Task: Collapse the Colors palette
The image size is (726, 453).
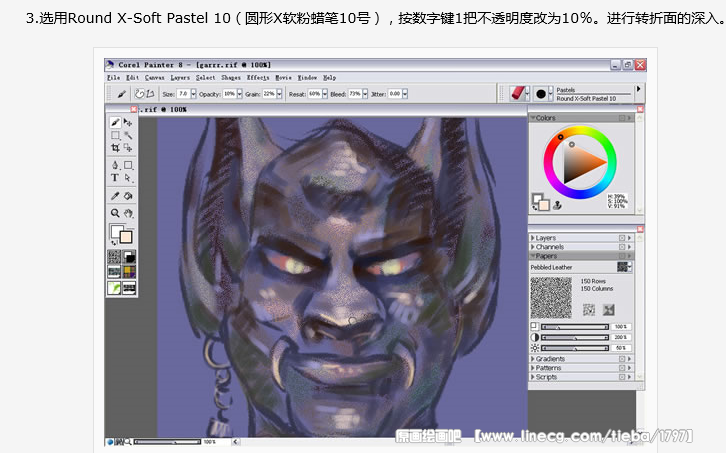Action: click(533, 118)
